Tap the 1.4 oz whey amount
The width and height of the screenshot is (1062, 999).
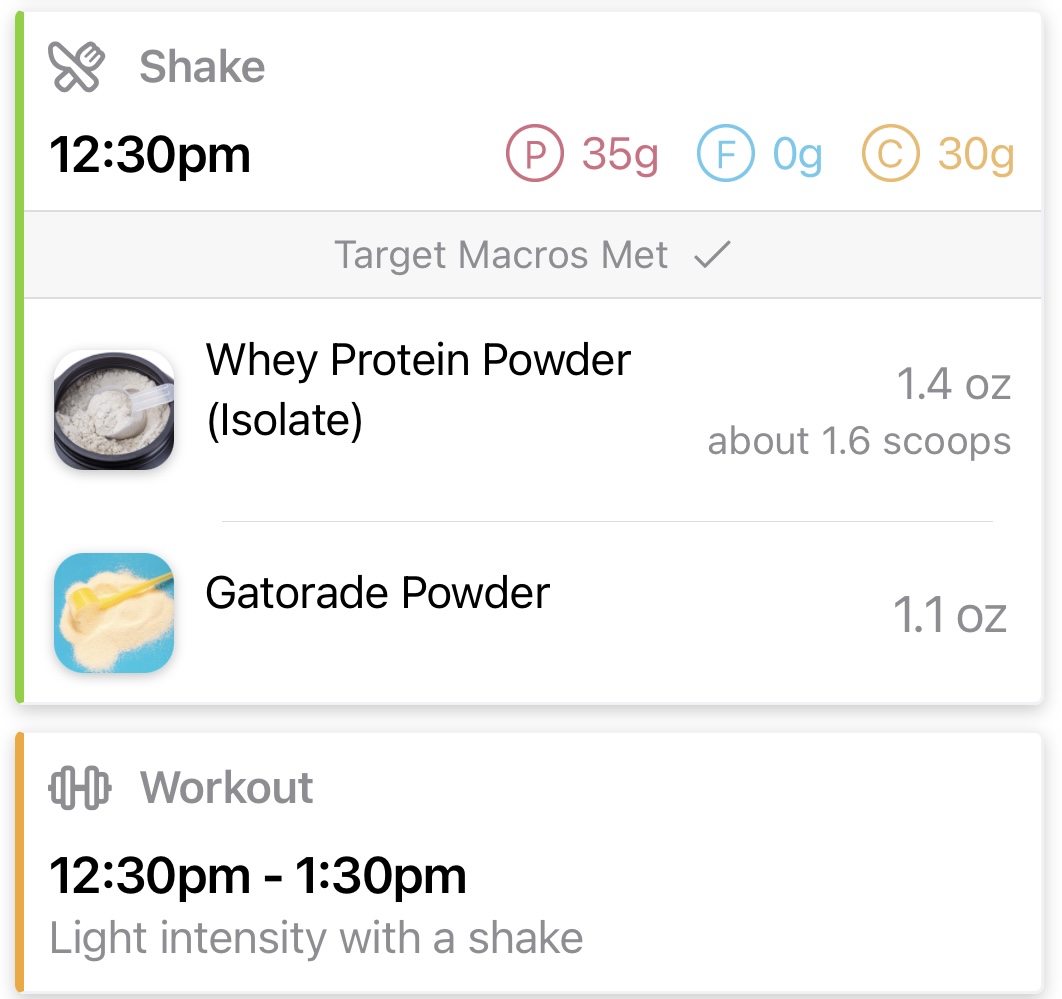pos(953,385)
